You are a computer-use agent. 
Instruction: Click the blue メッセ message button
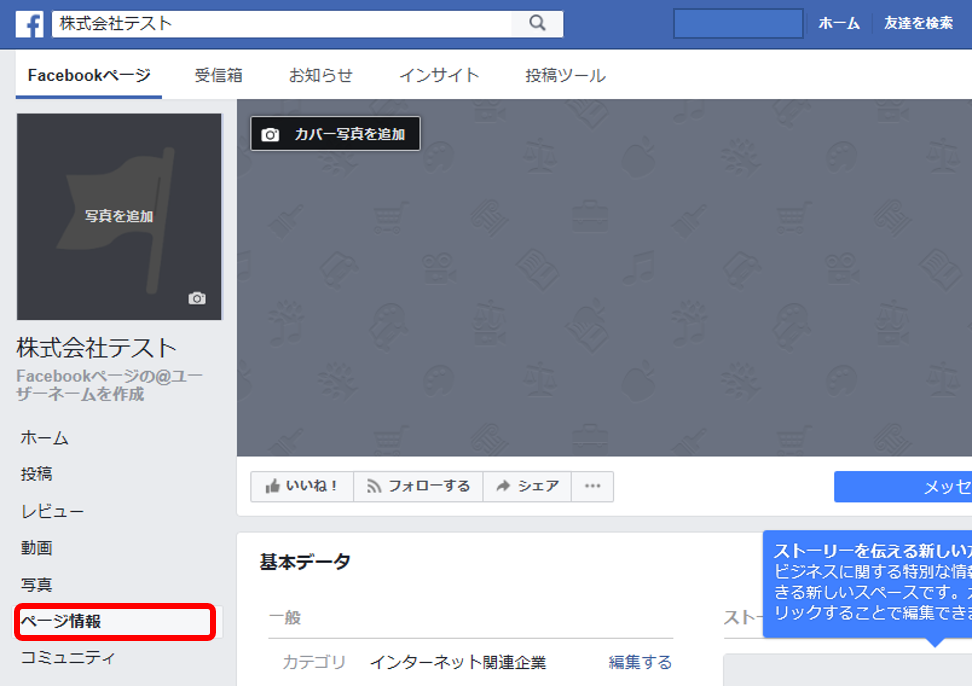click(903, 486)
